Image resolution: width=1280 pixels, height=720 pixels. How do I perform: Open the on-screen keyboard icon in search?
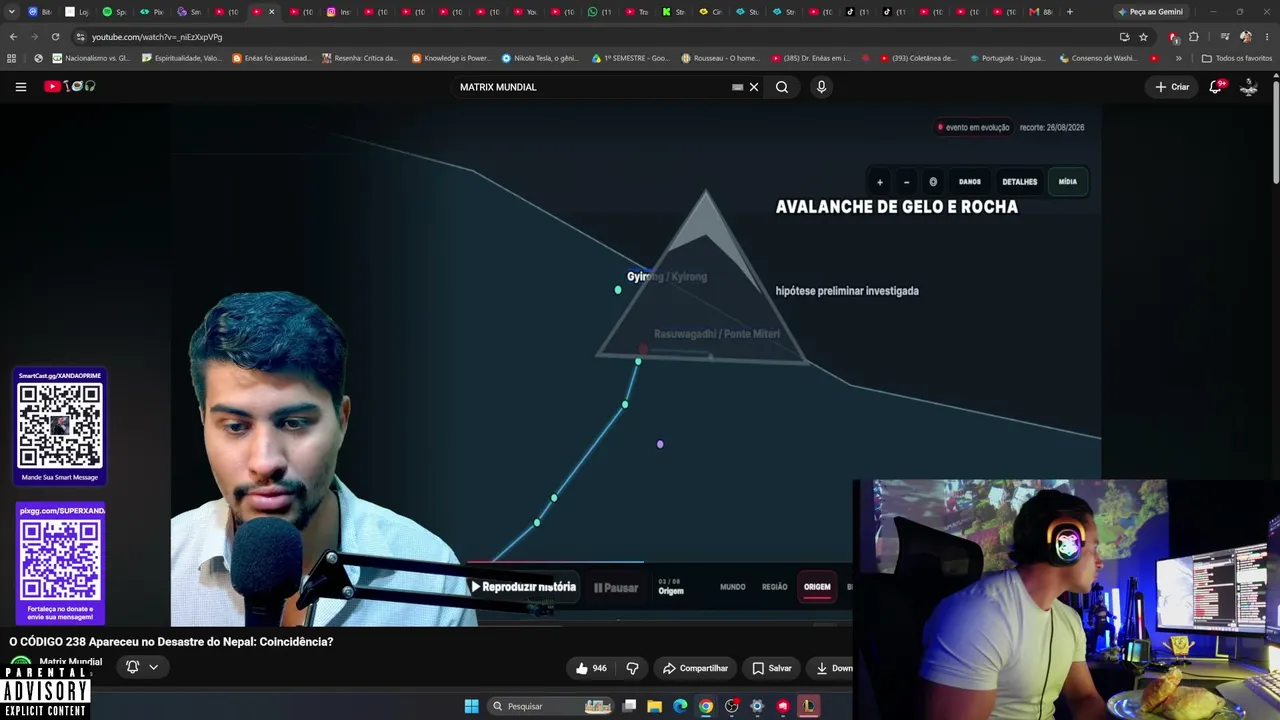tap(737, 87)
